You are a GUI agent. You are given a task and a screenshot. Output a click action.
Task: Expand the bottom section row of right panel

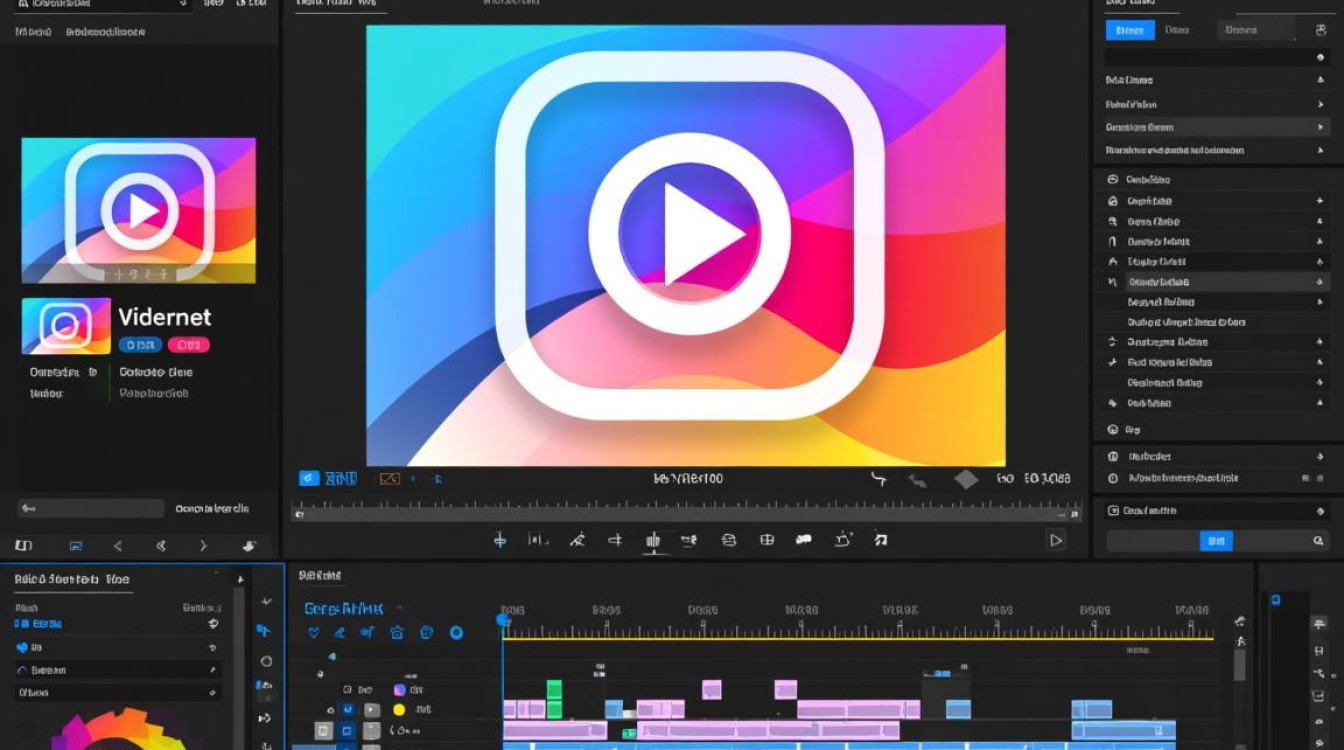tap(1215, 510)
